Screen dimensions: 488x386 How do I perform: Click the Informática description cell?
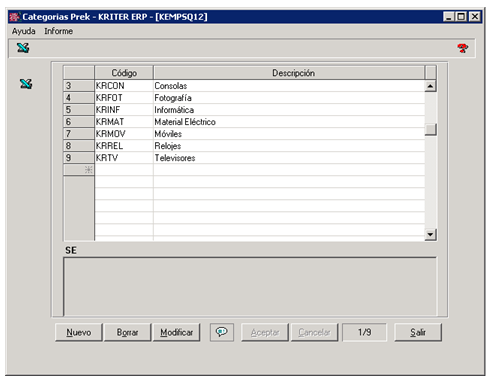tap(289, 110)
